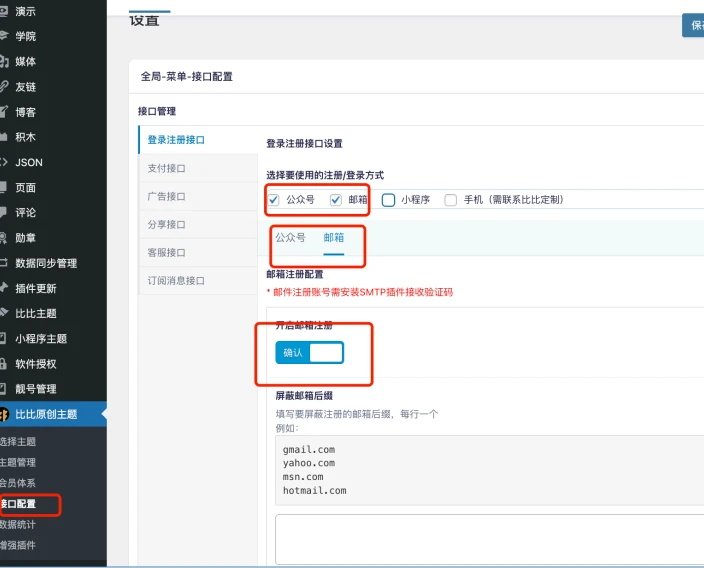
Task: Open the 登录注册接口 section
Action: click(198, 140)
